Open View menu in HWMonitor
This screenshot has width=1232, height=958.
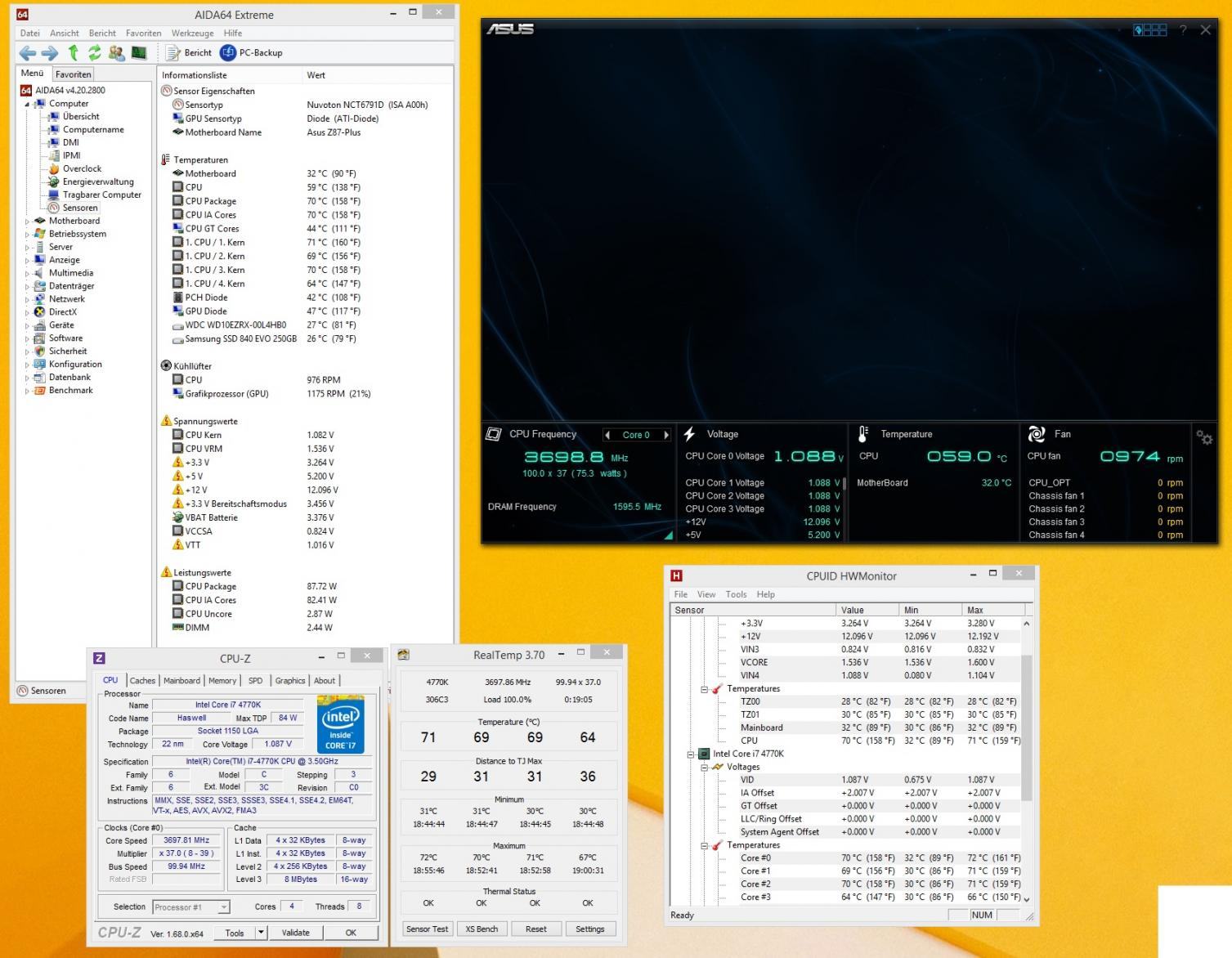[706, 594]
